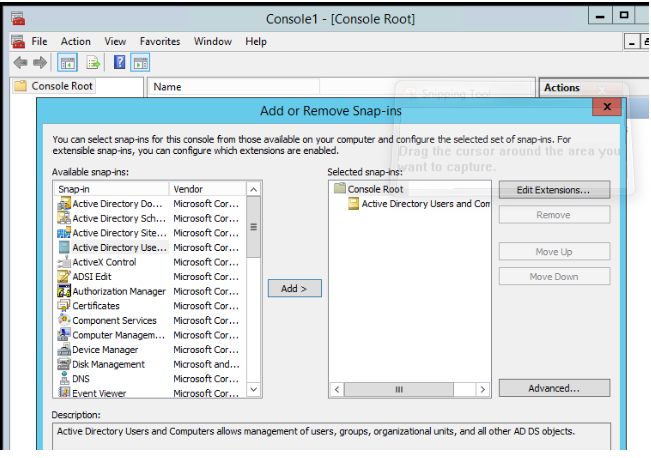Image resolution: width=651 pixels, height=458 pixels.
Task: Click the available snap-ins vertical scrollbar thumb
Action: click(254, 227)
